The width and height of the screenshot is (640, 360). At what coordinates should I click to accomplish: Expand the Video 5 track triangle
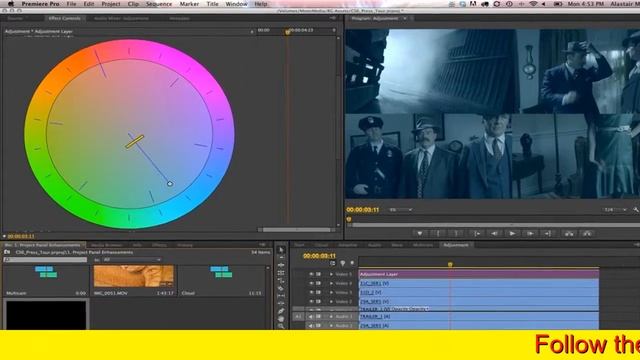[x=331, y=274]
